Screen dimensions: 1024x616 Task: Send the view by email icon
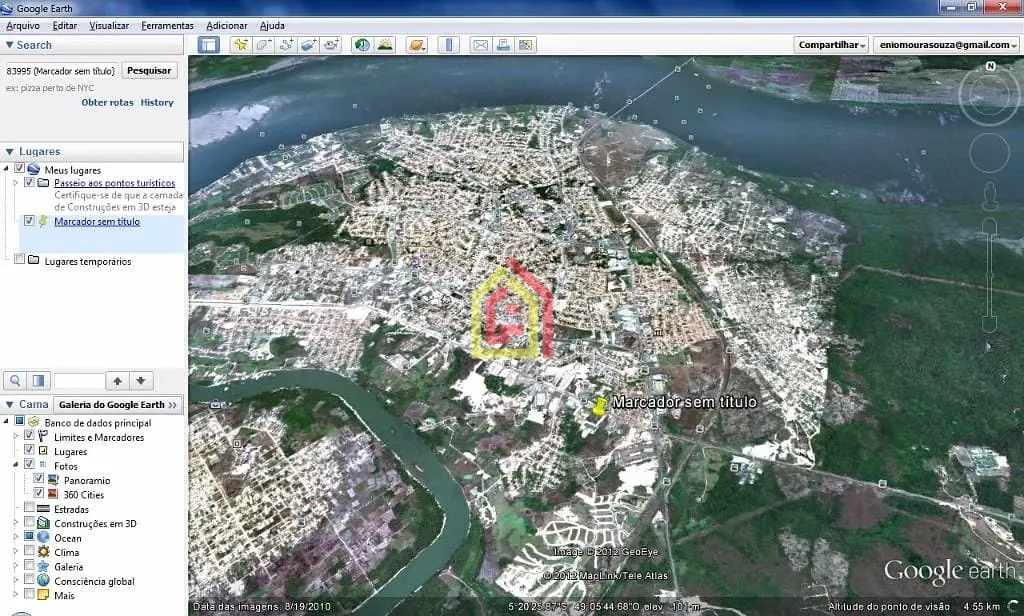coord(480,44)
